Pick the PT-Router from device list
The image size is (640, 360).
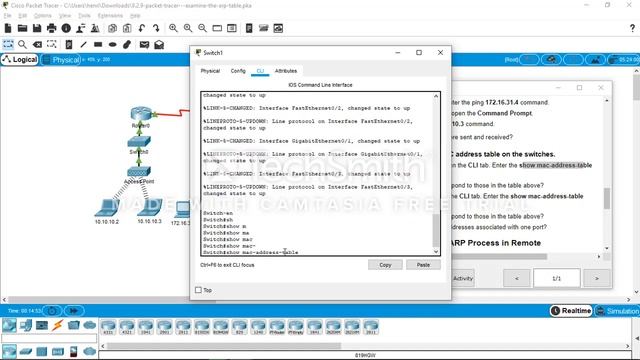277,327
